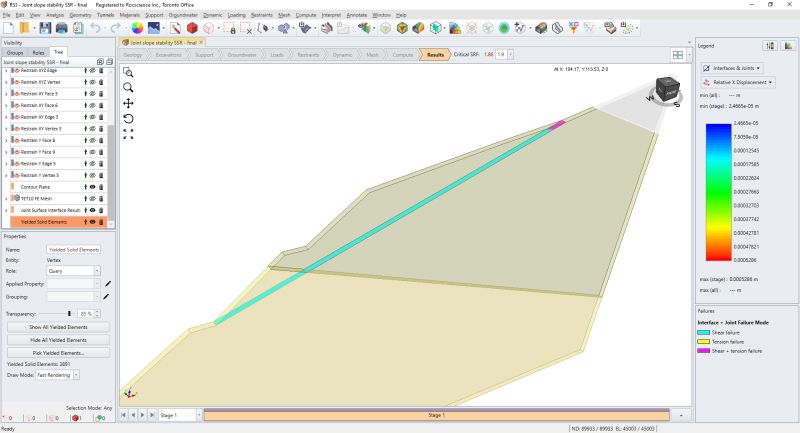Toggle visibility eye for Restrain XYZ Vertex
This screenshot has width=800, height=433.
[x=92, y=82]
